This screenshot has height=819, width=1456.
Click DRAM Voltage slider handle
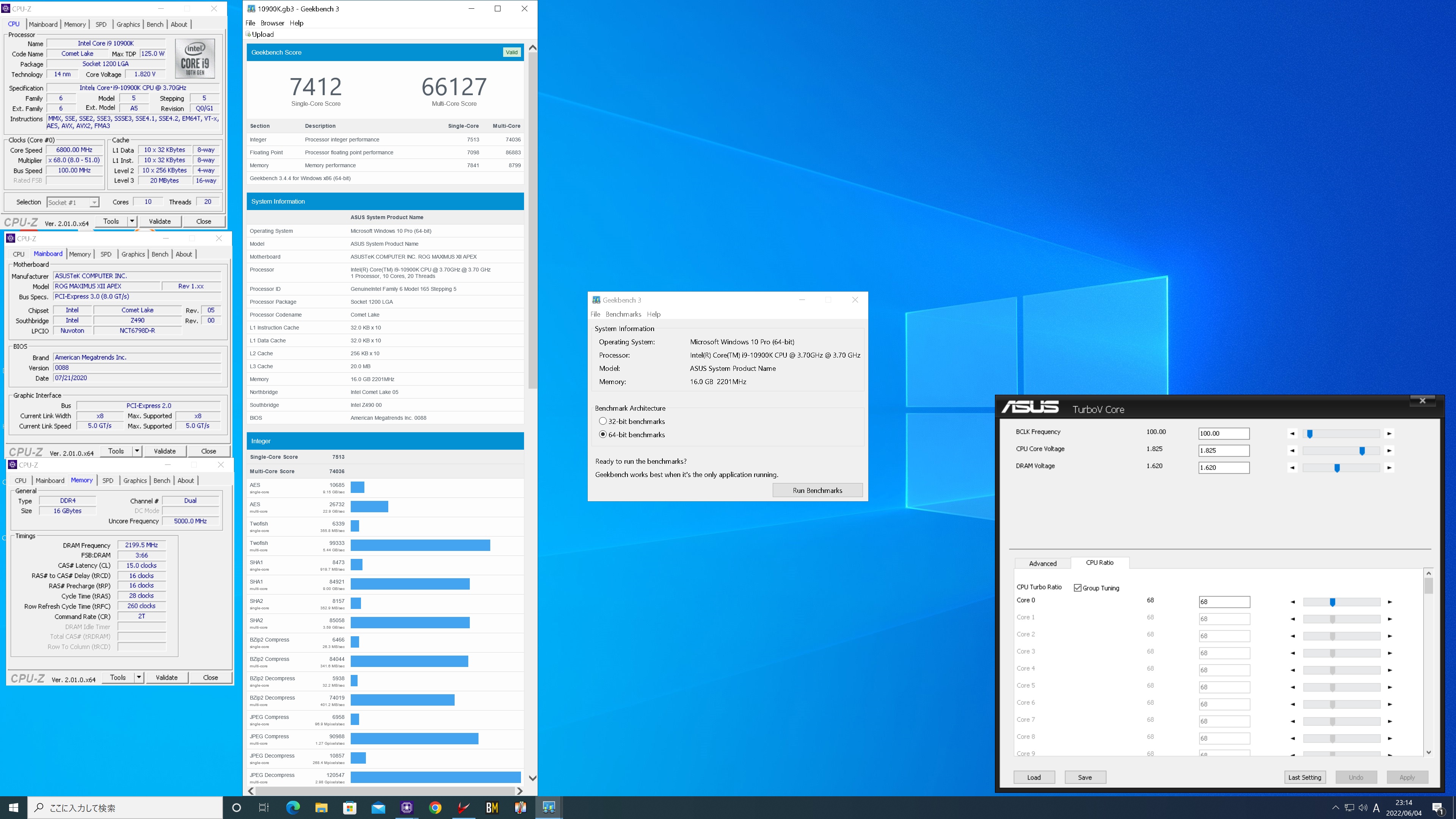(1337, 468)
